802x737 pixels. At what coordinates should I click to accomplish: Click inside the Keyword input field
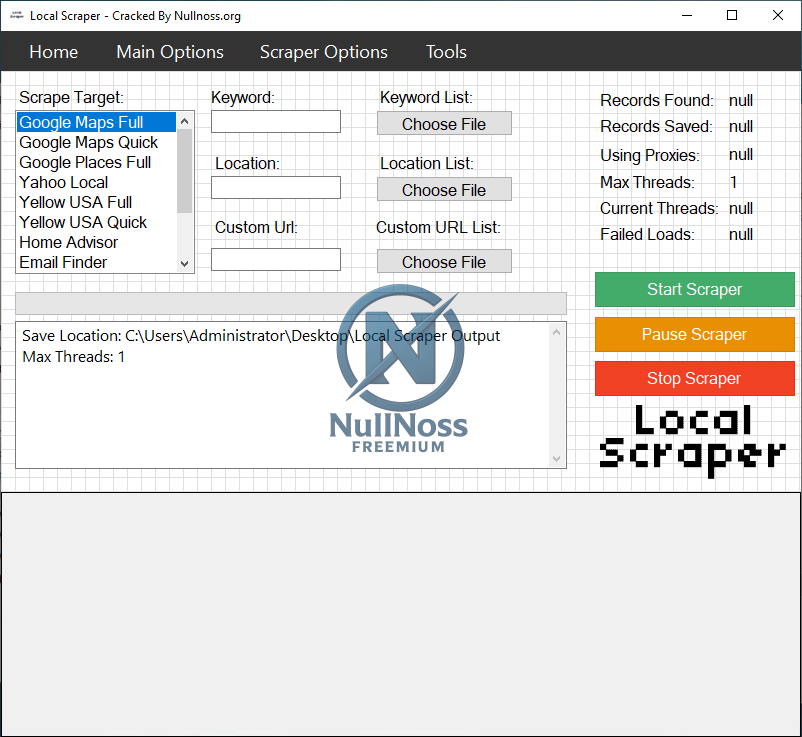coord(275,121)
